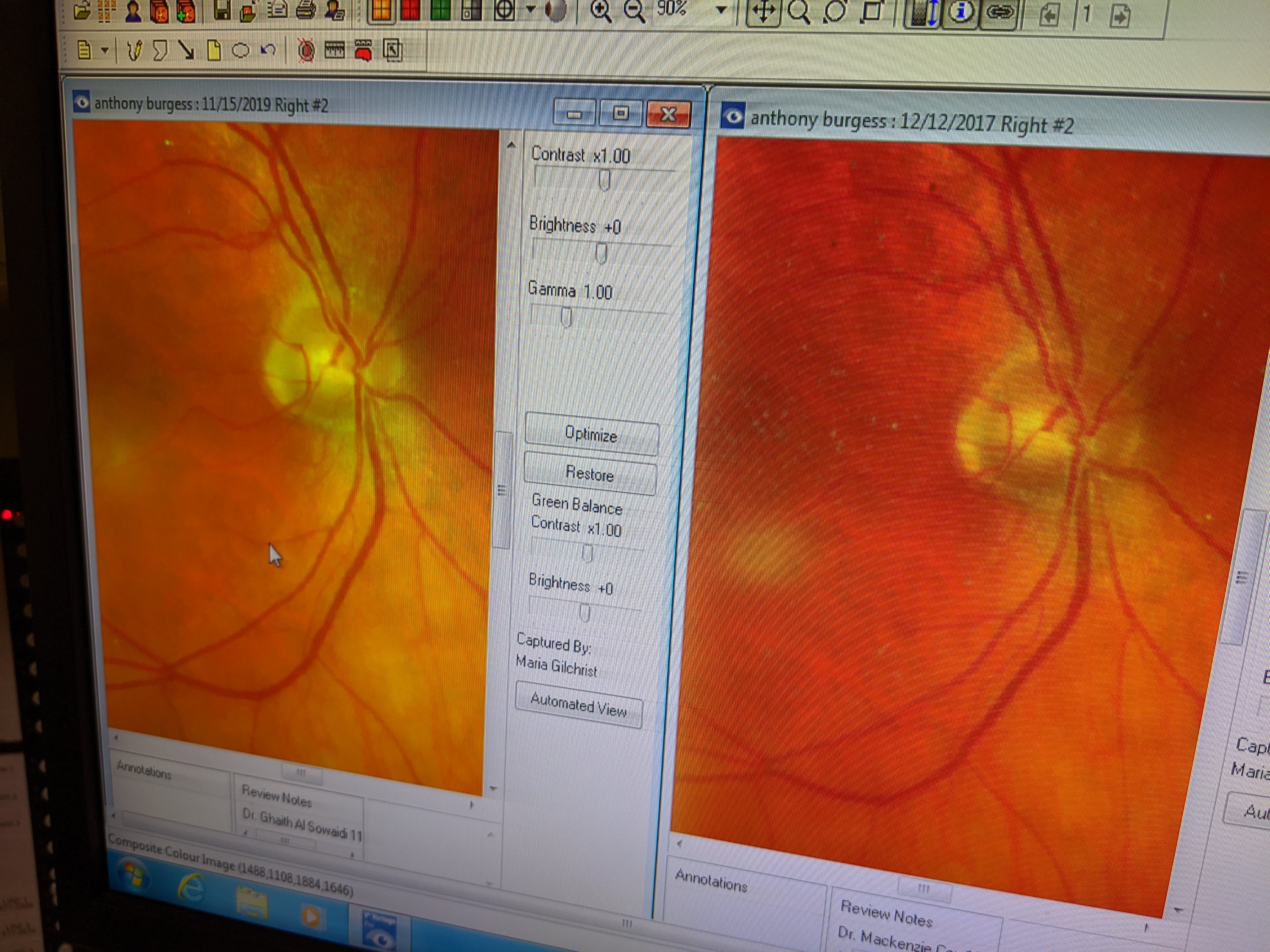Click the floppy disk save icon
This screenshot has width=1270, height=952.
point(223,10)
